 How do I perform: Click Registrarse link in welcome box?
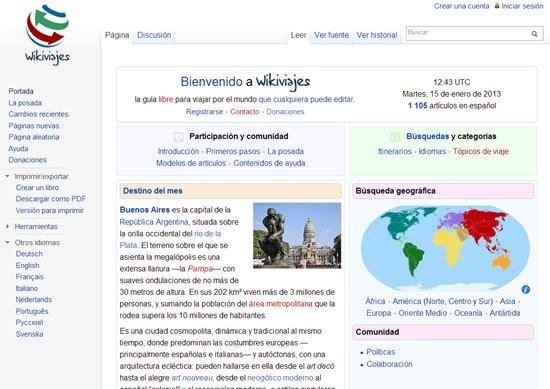tap(204, 112)
